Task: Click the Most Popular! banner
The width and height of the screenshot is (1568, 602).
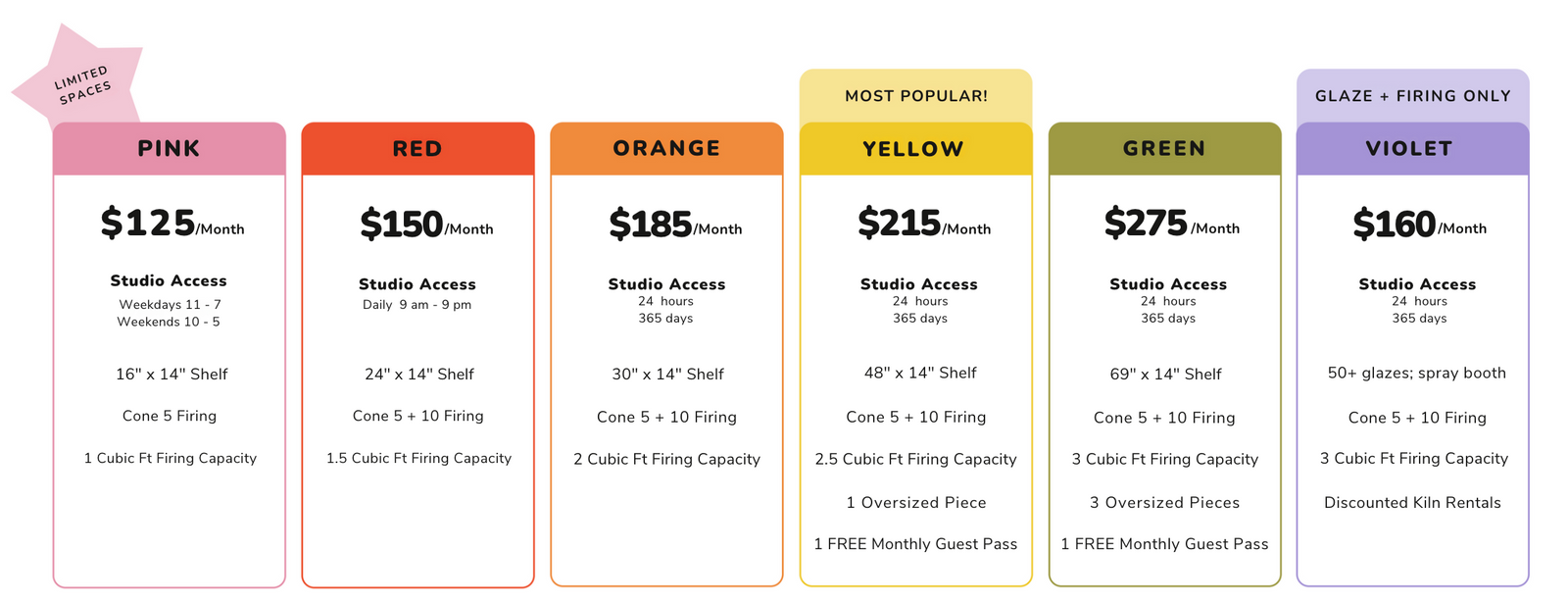Action: [915, 96]
